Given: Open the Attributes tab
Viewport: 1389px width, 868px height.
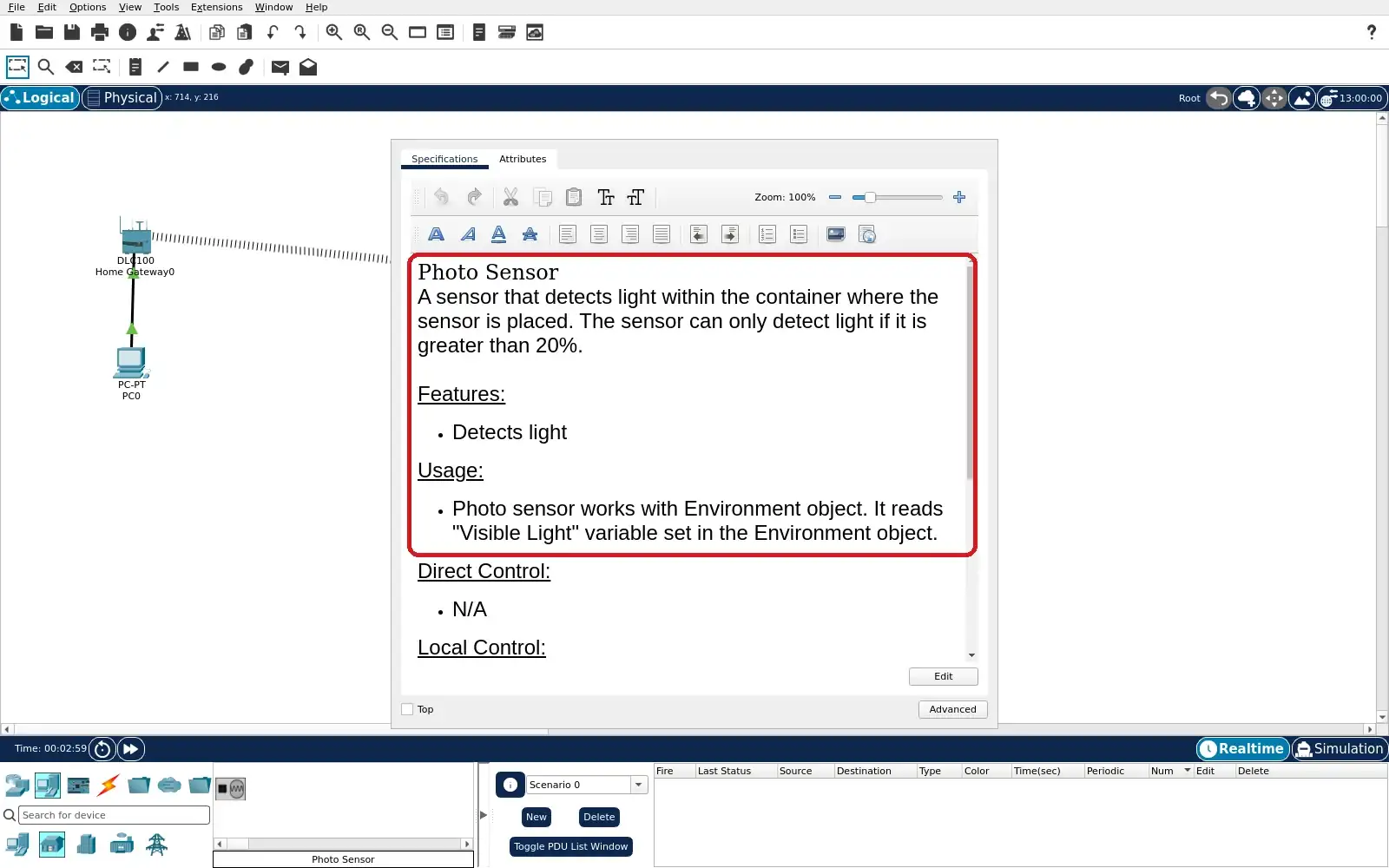Looking at the screenshot, I should (523, 159).
